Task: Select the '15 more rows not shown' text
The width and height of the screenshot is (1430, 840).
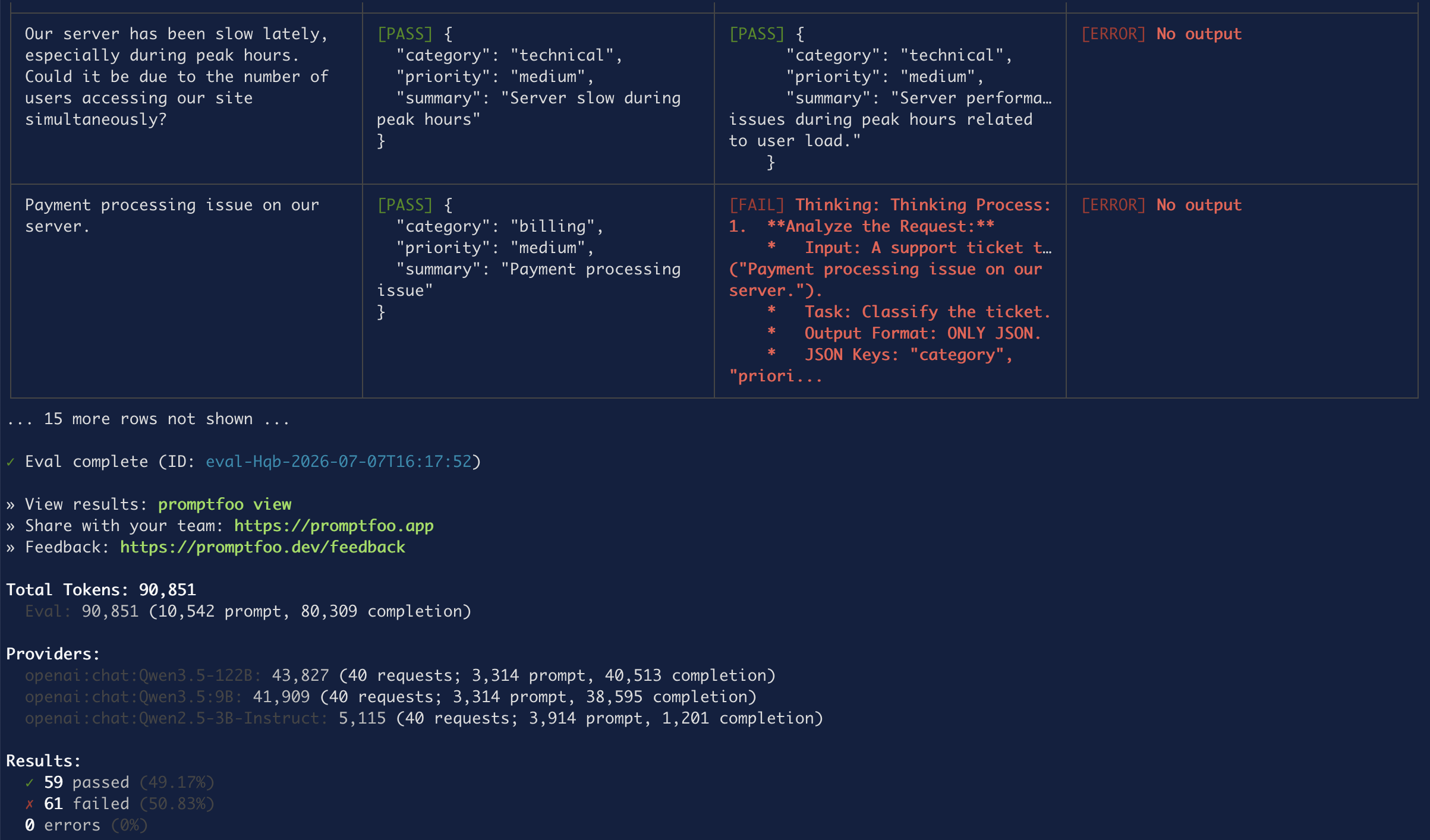Action: click(149, 419)
